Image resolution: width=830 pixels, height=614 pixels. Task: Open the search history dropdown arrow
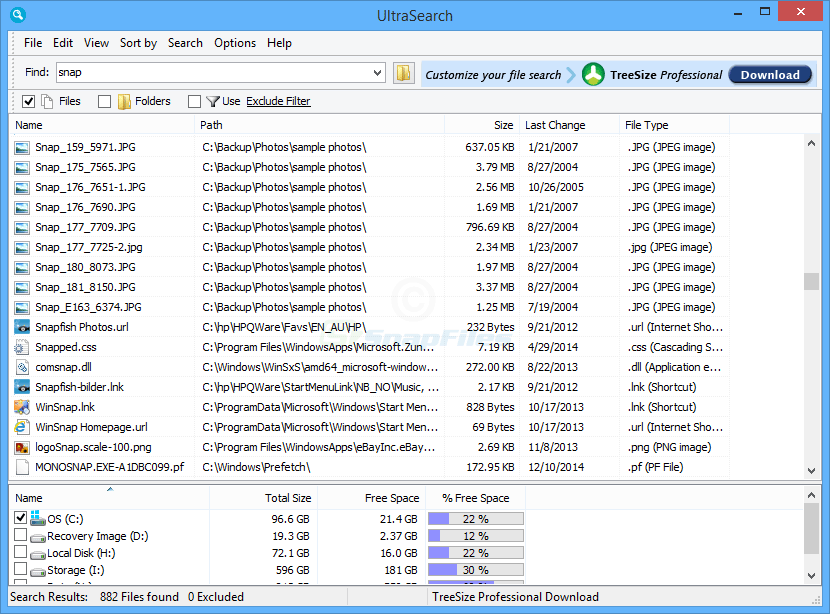(378, 72)
